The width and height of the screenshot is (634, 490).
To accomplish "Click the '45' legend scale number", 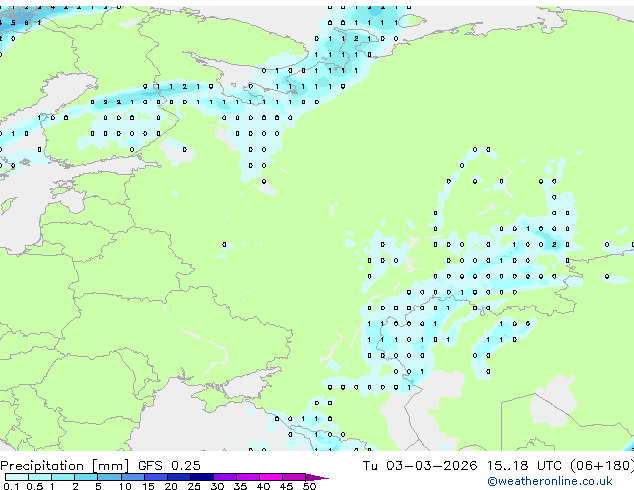I will 286,486.
